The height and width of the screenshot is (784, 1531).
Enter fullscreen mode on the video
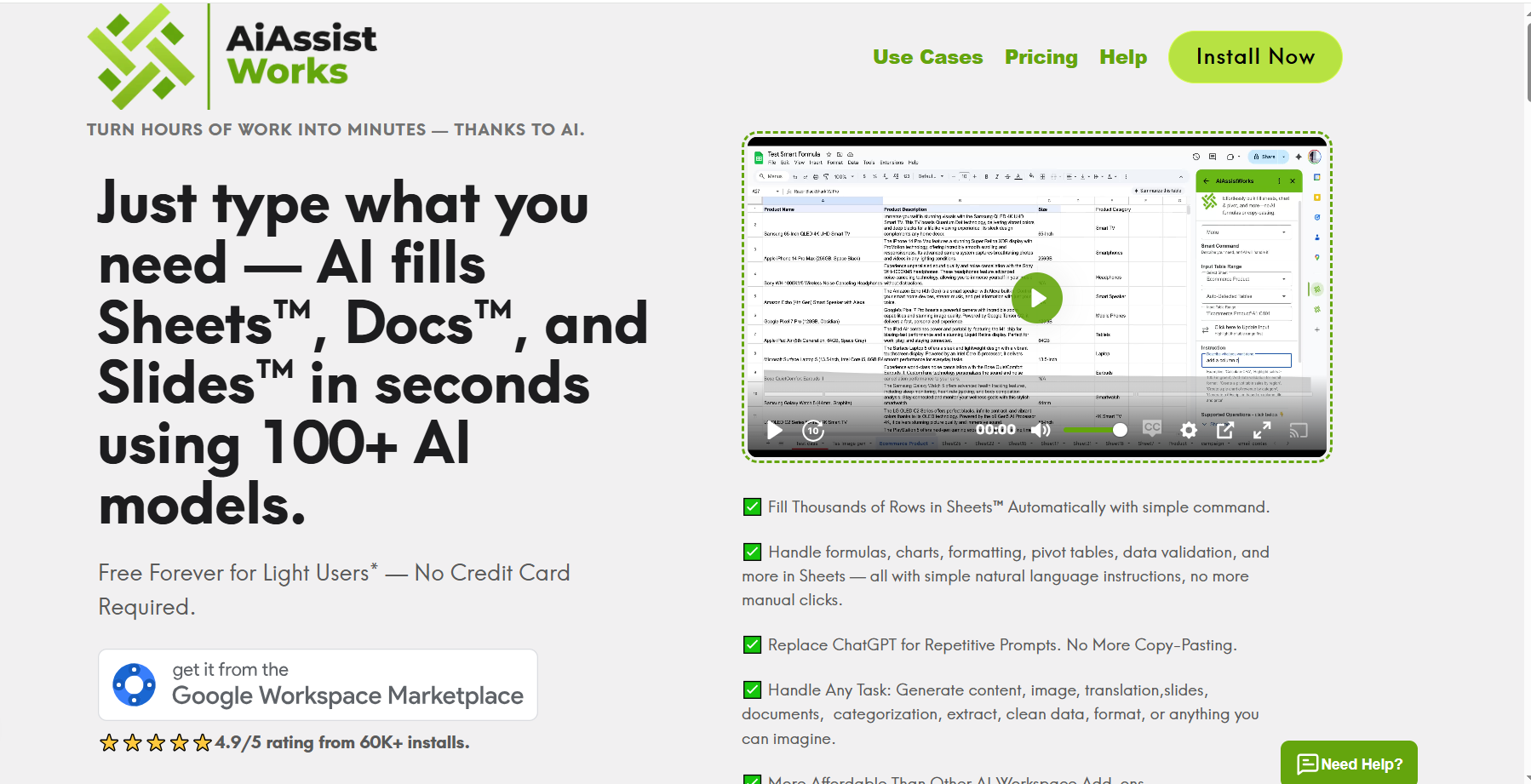coord(1262,430)
